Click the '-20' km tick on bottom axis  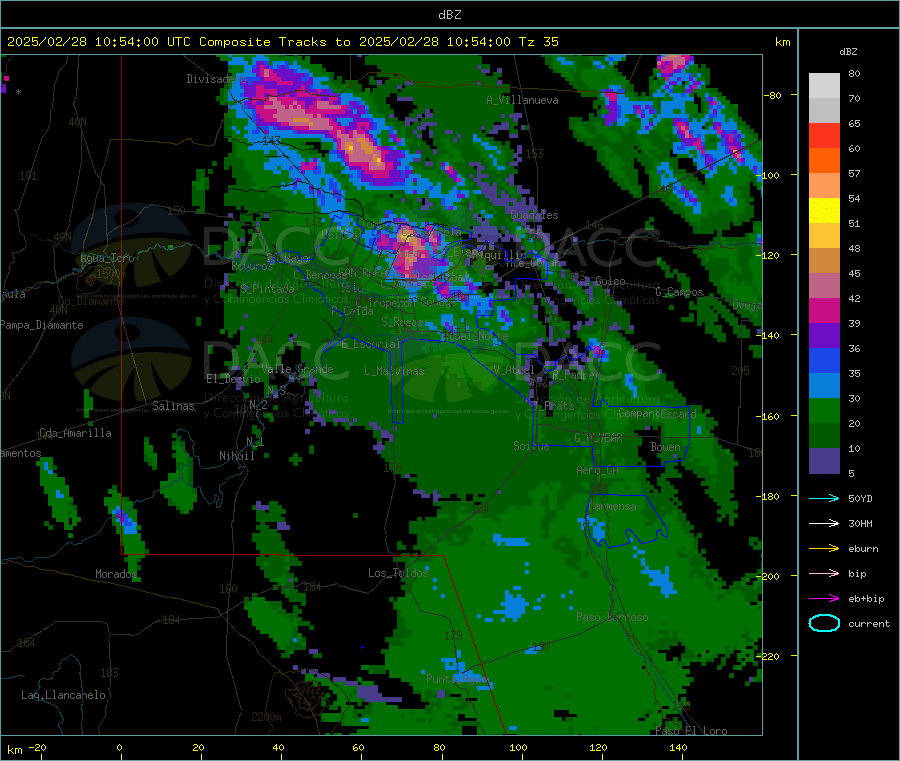38,748
